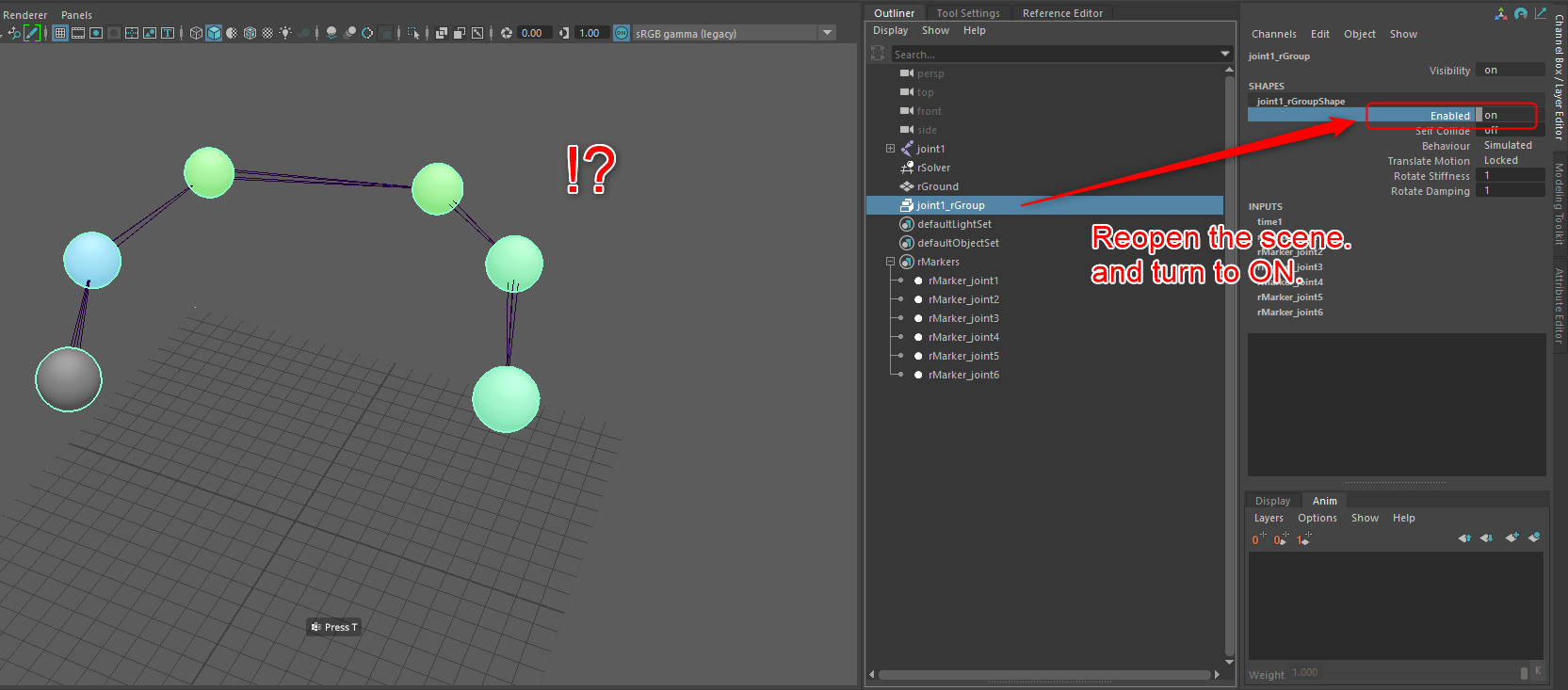Open the Behaviour Simulated dropdown value
Image resolution: width=1568 pixels, height=690 pixels.
pyautogui.click(x=1511, y=146)
